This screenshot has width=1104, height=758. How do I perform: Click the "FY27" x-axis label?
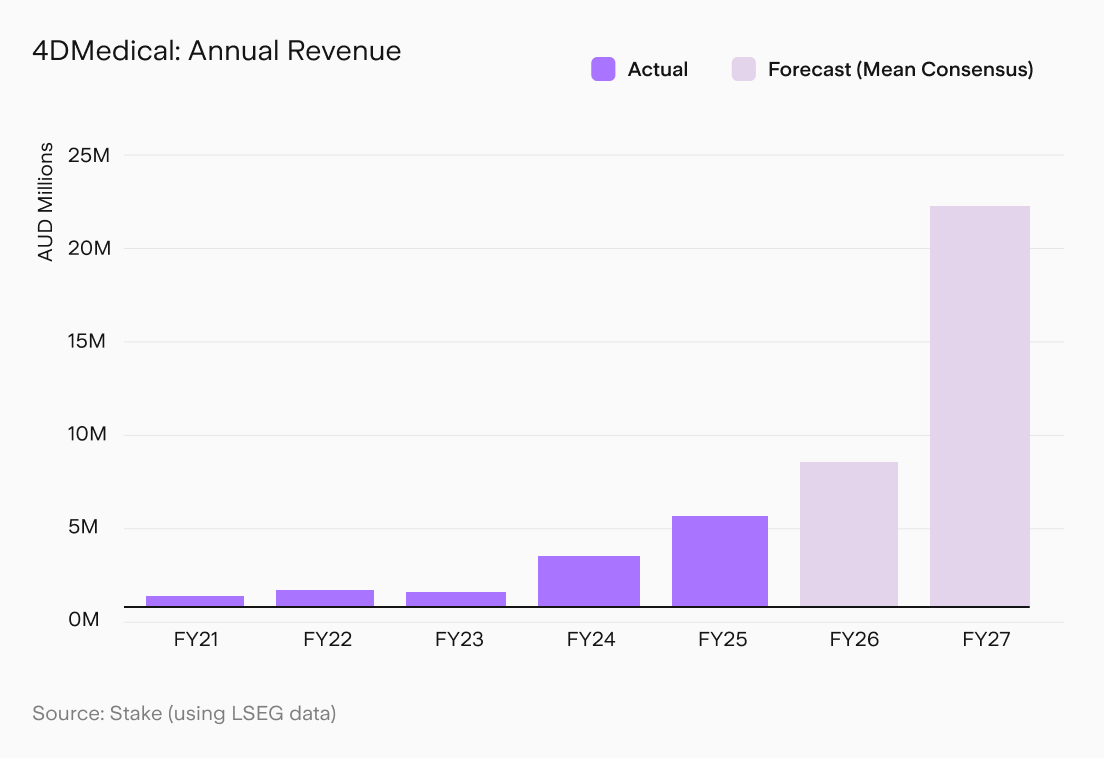986,640
